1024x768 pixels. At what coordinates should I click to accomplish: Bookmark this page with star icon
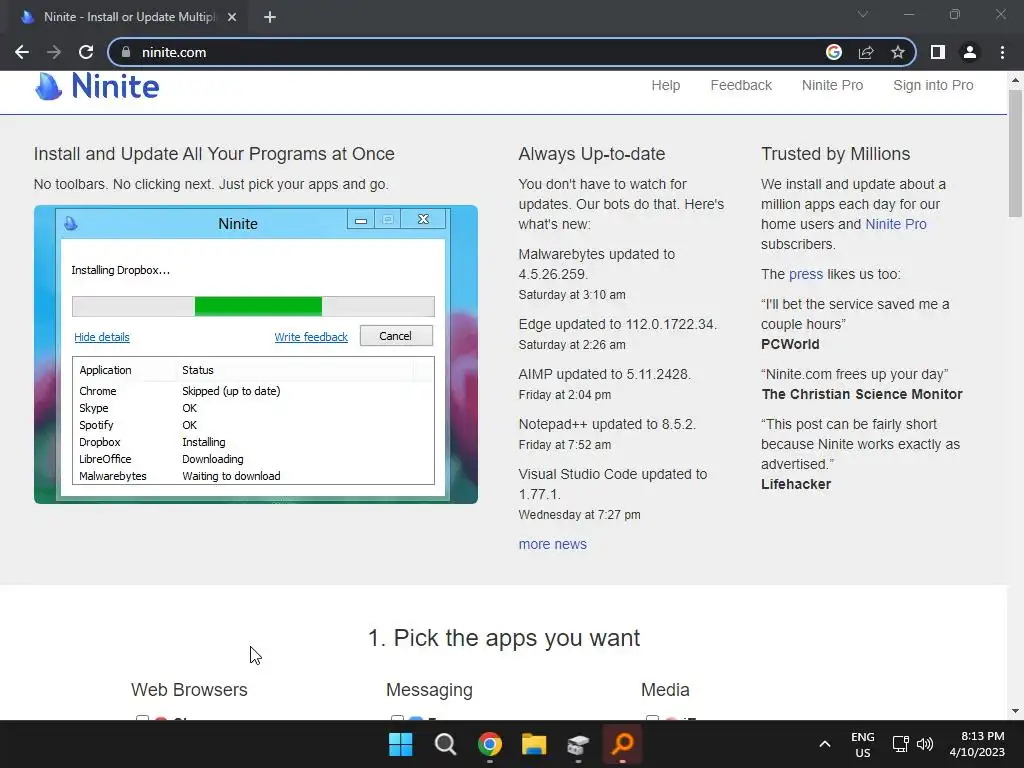pyautogui.click(x=898, y=52)
